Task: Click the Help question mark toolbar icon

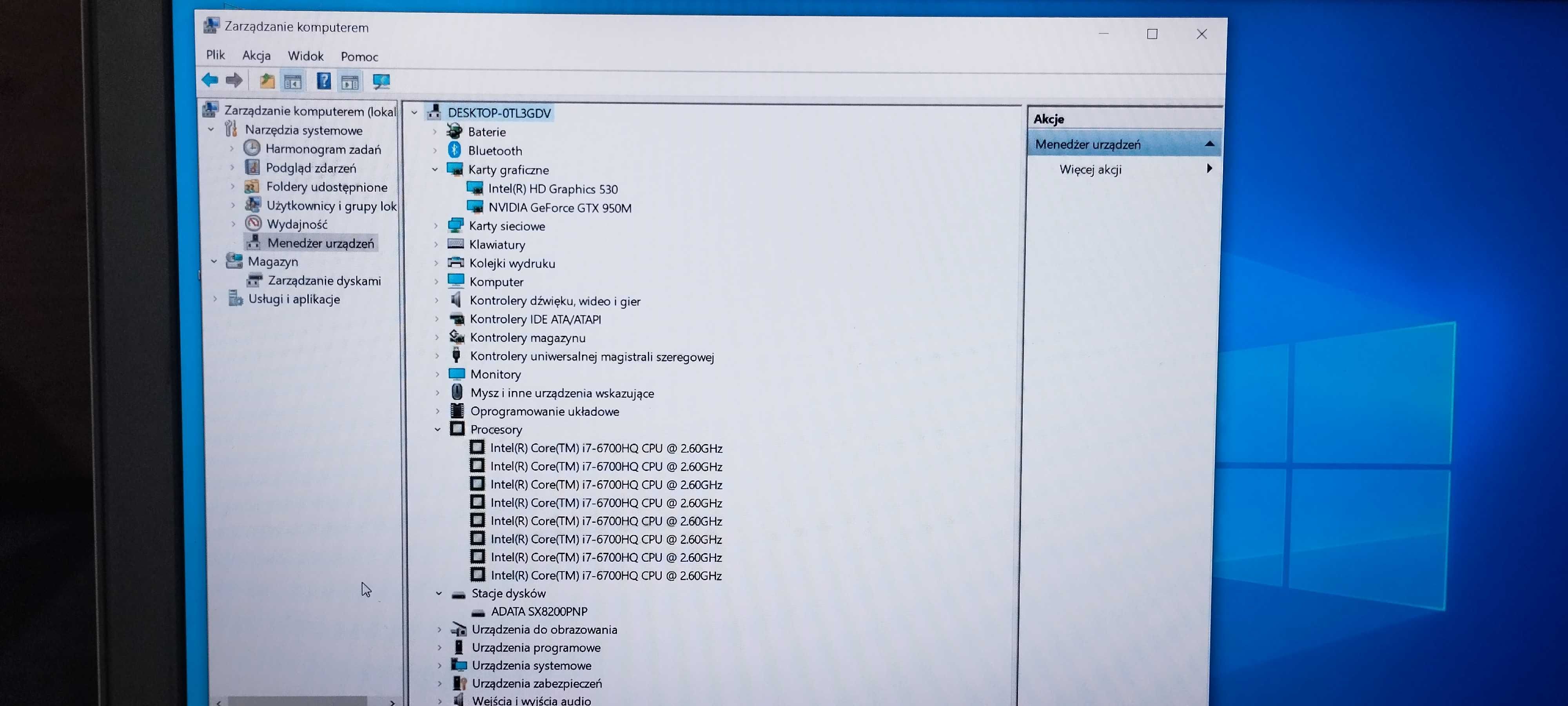Action: [x=324, y=81]
